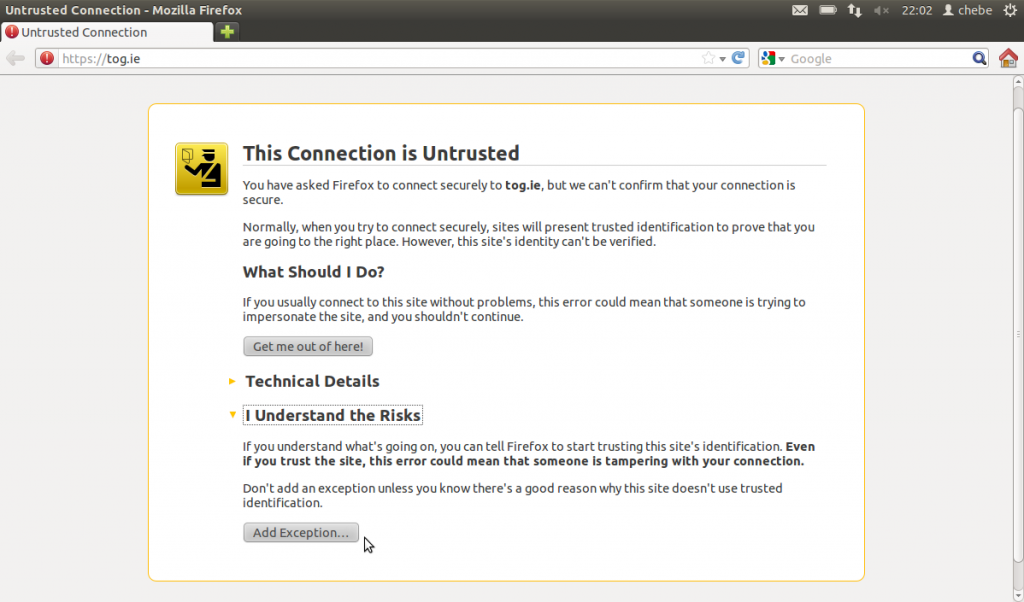Image resolution: width=1024 pixels, height=602 pixels.
Task: Open the battery indicator menu
Action: (827, 10)
